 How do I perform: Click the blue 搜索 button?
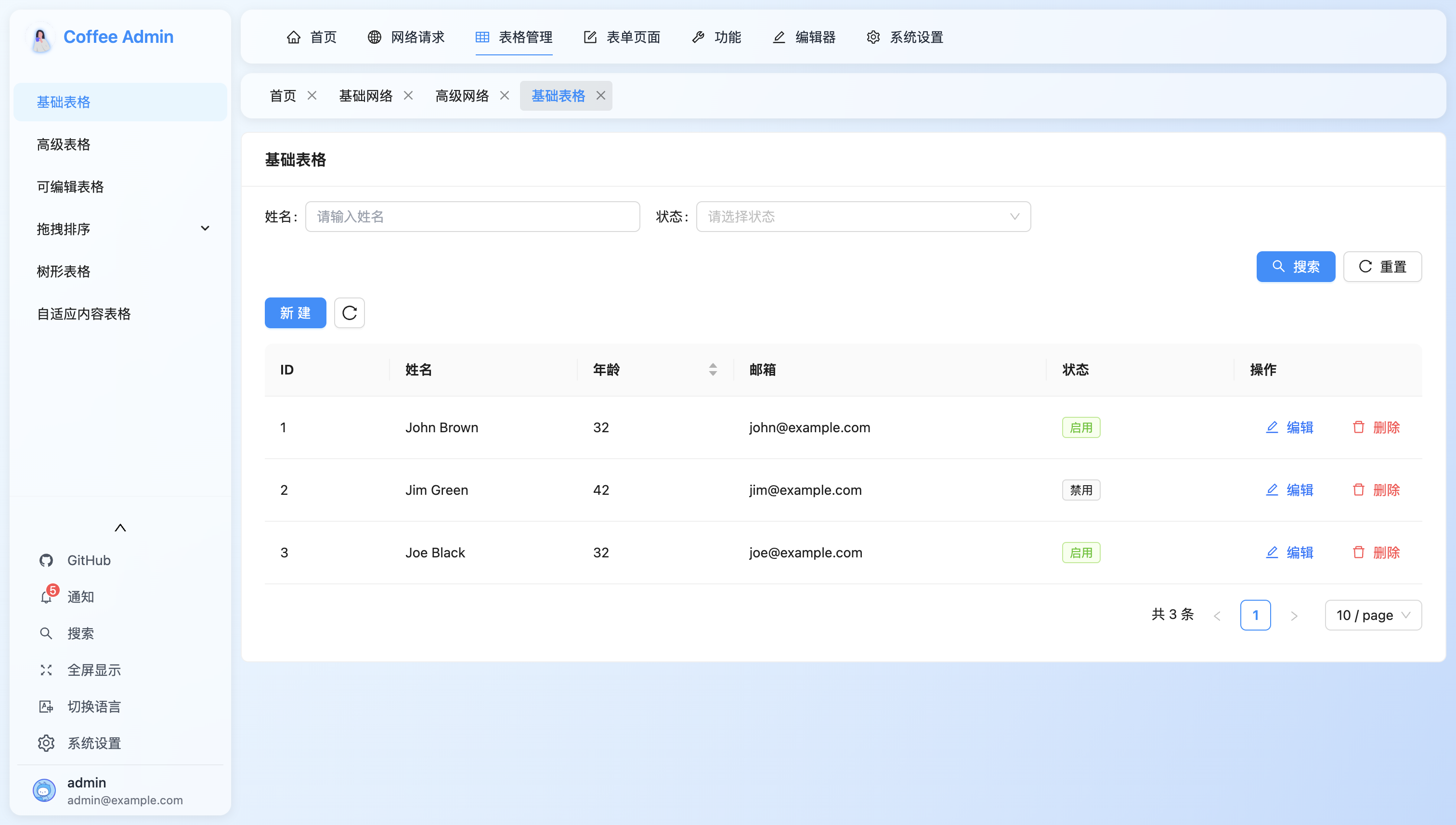click(1295, 266)
